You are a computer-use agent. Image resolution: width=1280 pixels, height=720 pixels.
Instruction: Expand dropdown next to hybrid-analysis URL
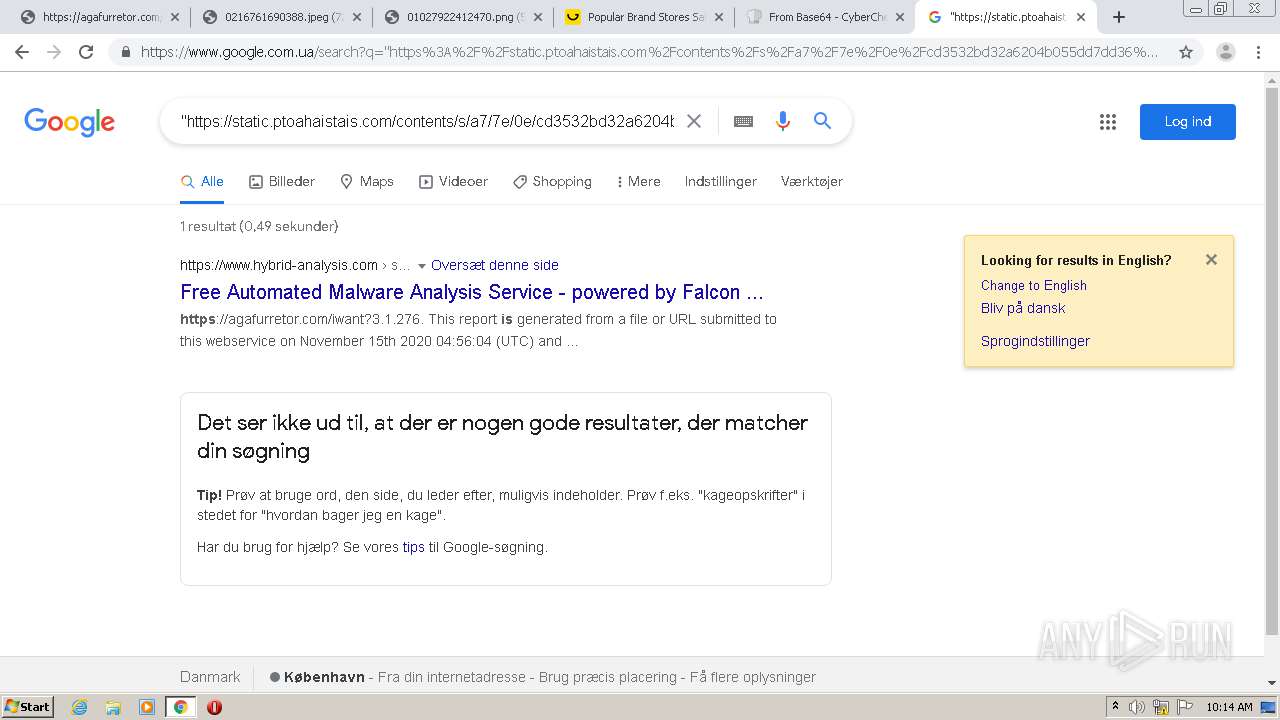tap(422, 266)
